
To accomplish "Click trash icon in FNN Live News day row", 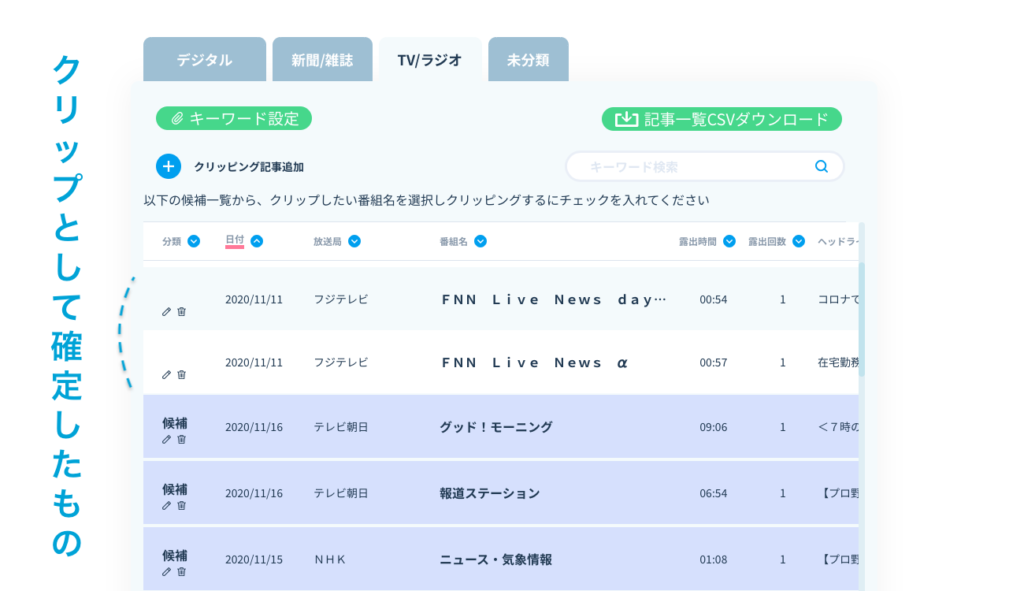I will click(x=181, y=312).
